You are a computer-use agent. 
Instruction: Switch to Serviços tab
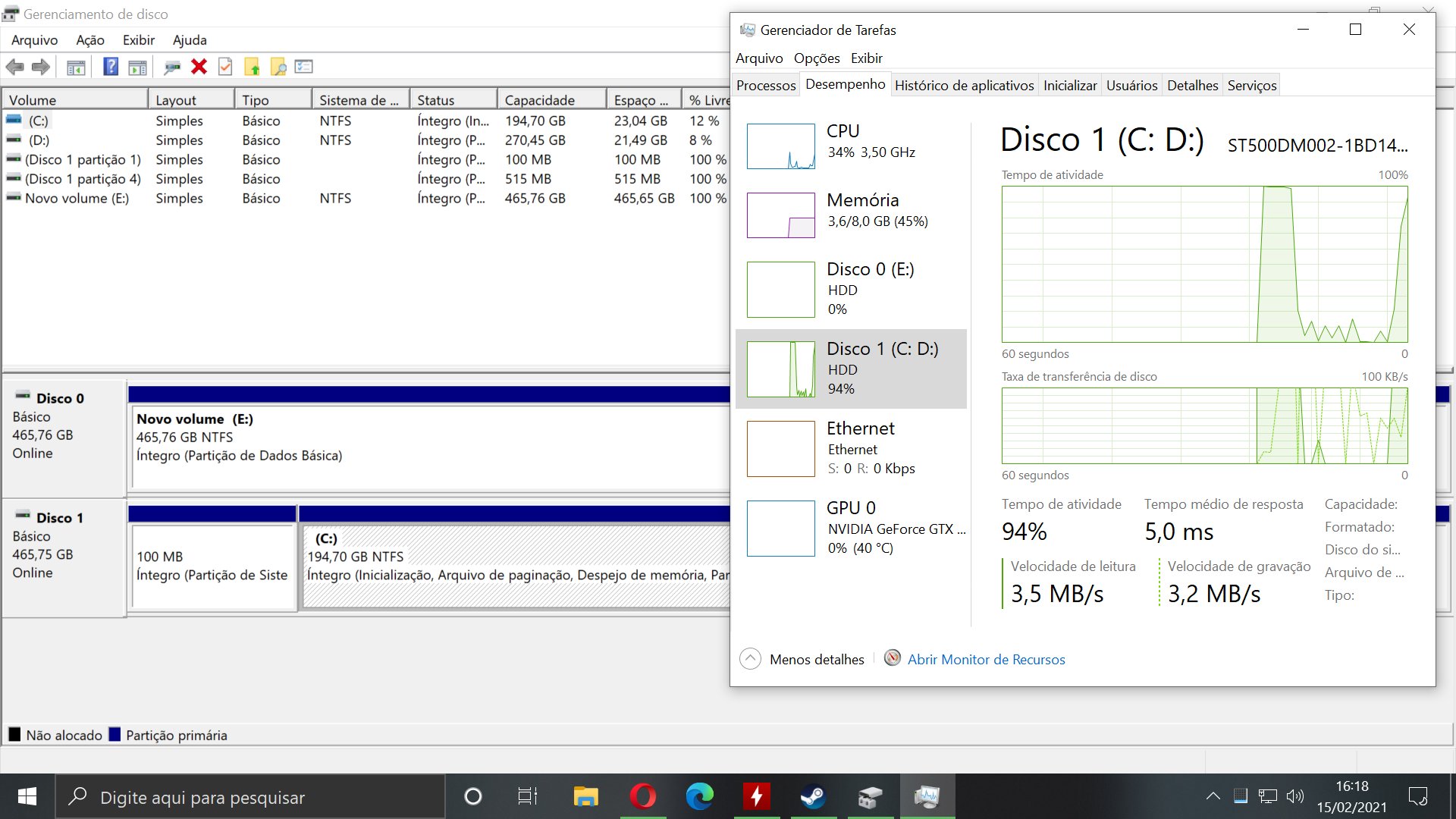pos(1252,86)
